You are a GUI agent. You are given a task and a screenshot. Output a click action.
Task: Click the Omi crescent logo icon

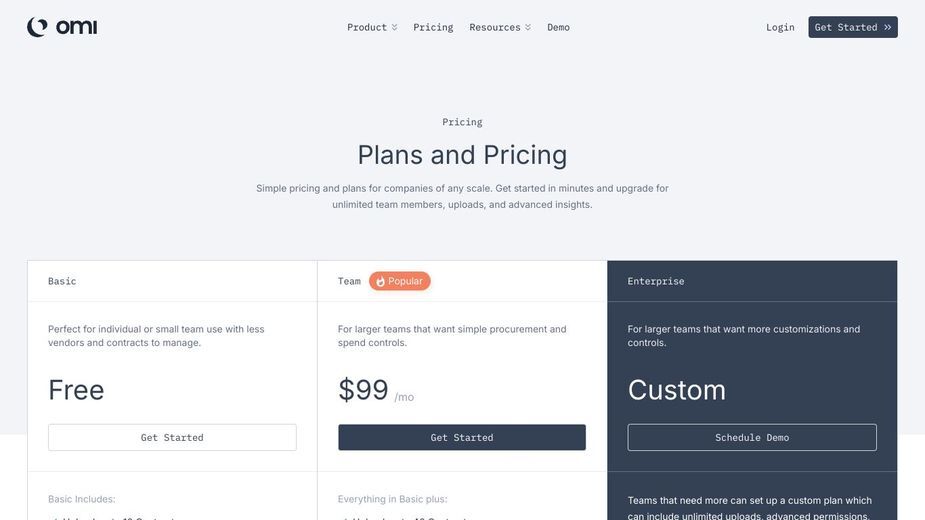pos(37,27)
